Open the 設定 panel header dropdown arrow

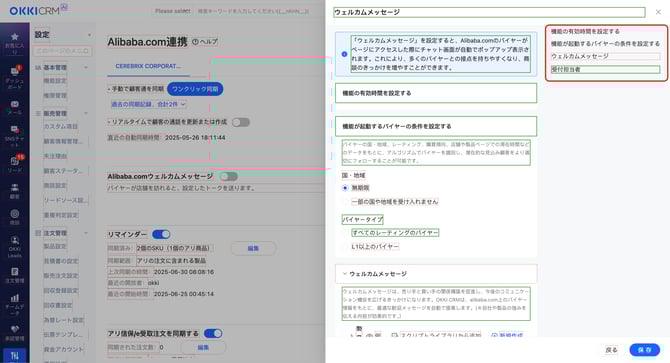(89, 35)
